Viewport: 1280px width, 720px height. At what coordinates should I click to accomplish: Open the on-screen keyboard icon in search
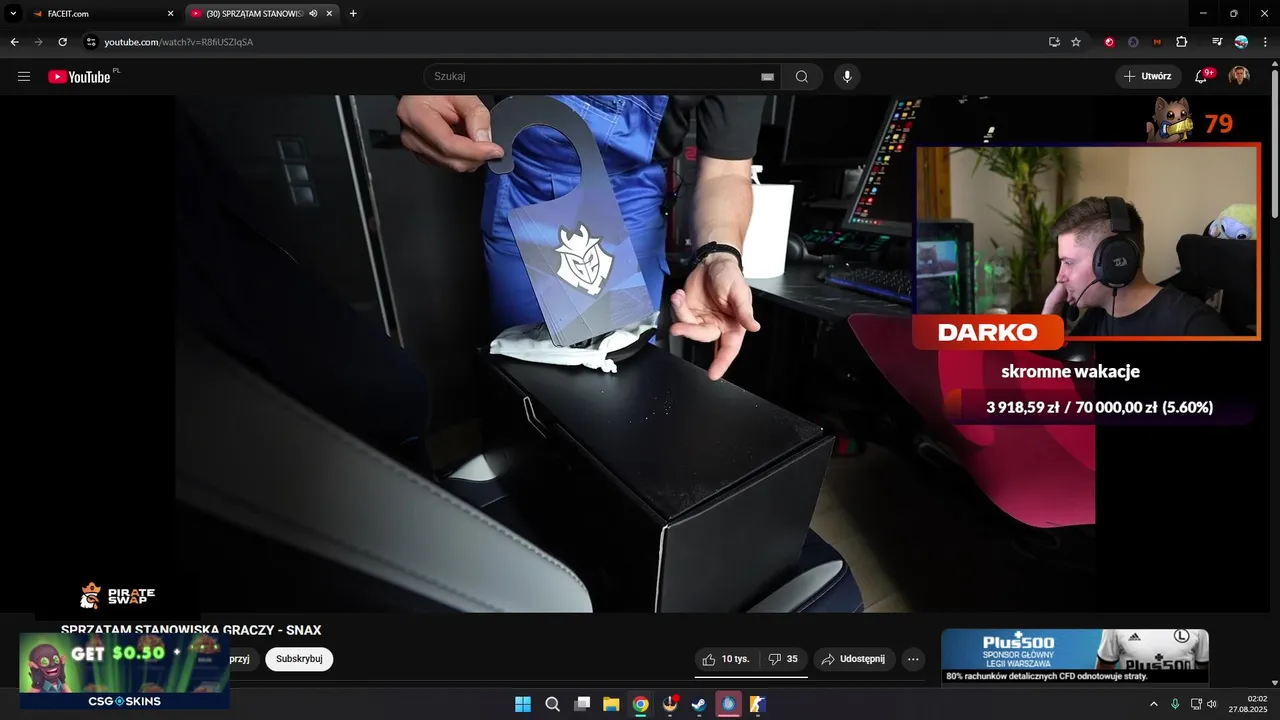(767, 77)
